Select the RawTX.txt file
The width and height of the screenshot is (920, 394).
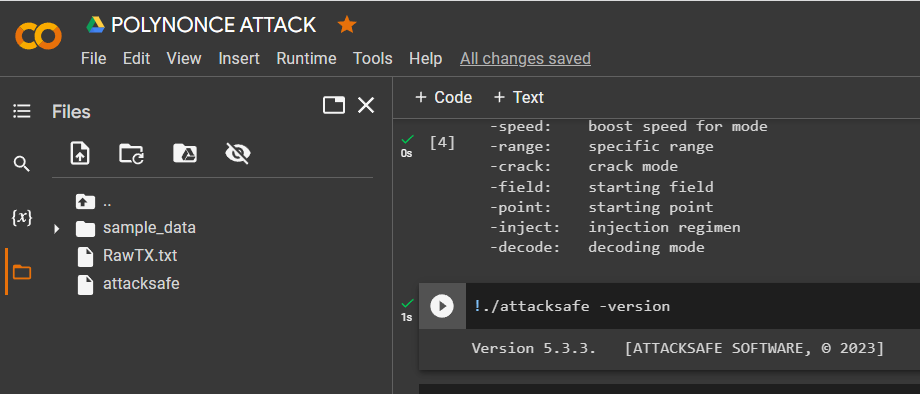pyautogui.click(x=140, y=256)
